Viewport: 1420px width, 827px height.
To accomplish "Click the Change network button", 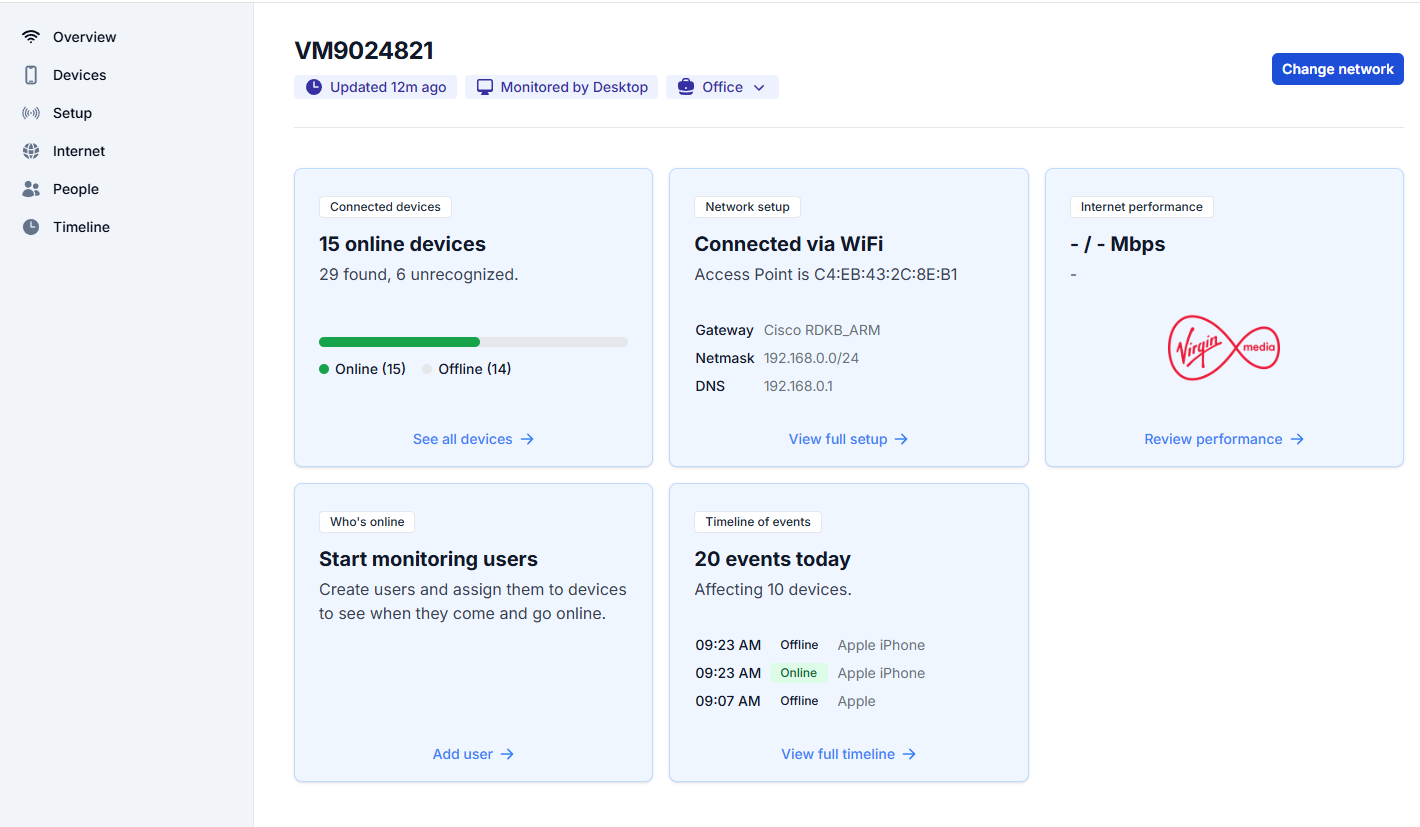I will (x=1337, y=69).
